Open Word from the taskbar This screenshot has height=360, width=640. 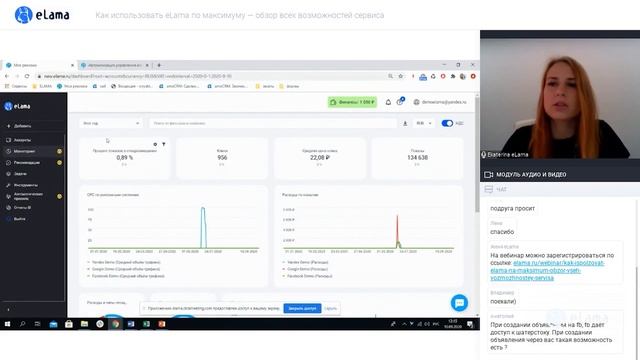(131, 324)
